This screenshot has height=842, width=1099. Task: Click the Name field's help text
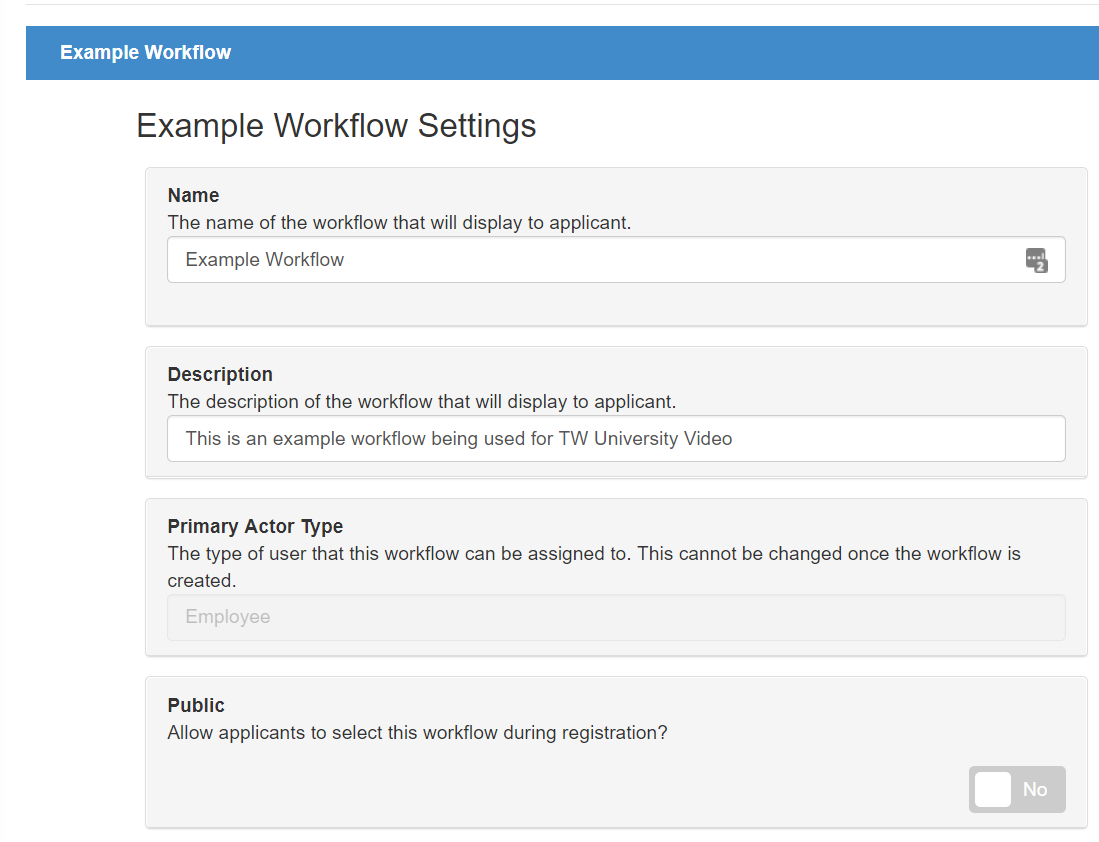tap(399, 222)
